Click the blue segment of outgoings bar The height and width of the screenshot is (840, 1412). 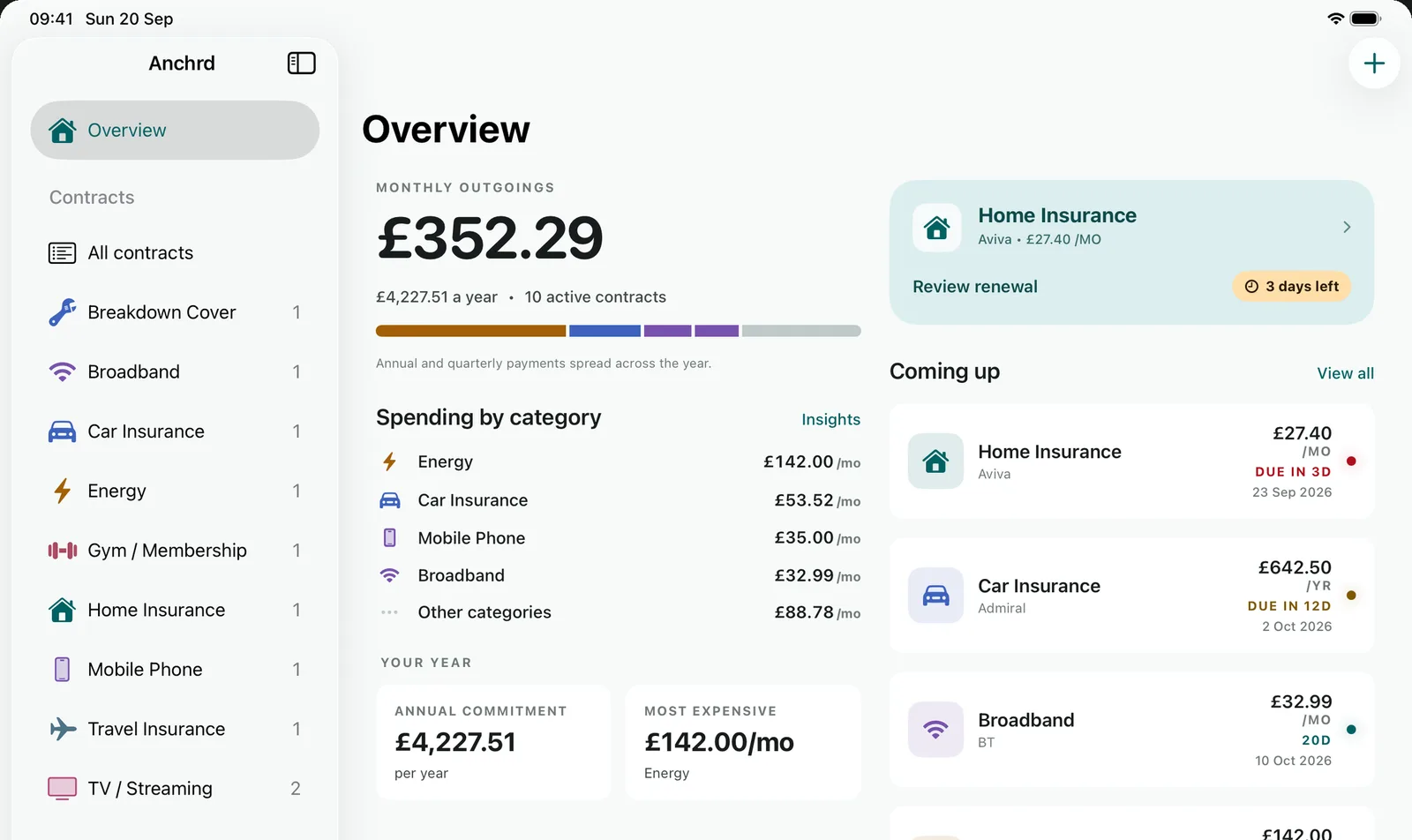[x=605, y=331]
